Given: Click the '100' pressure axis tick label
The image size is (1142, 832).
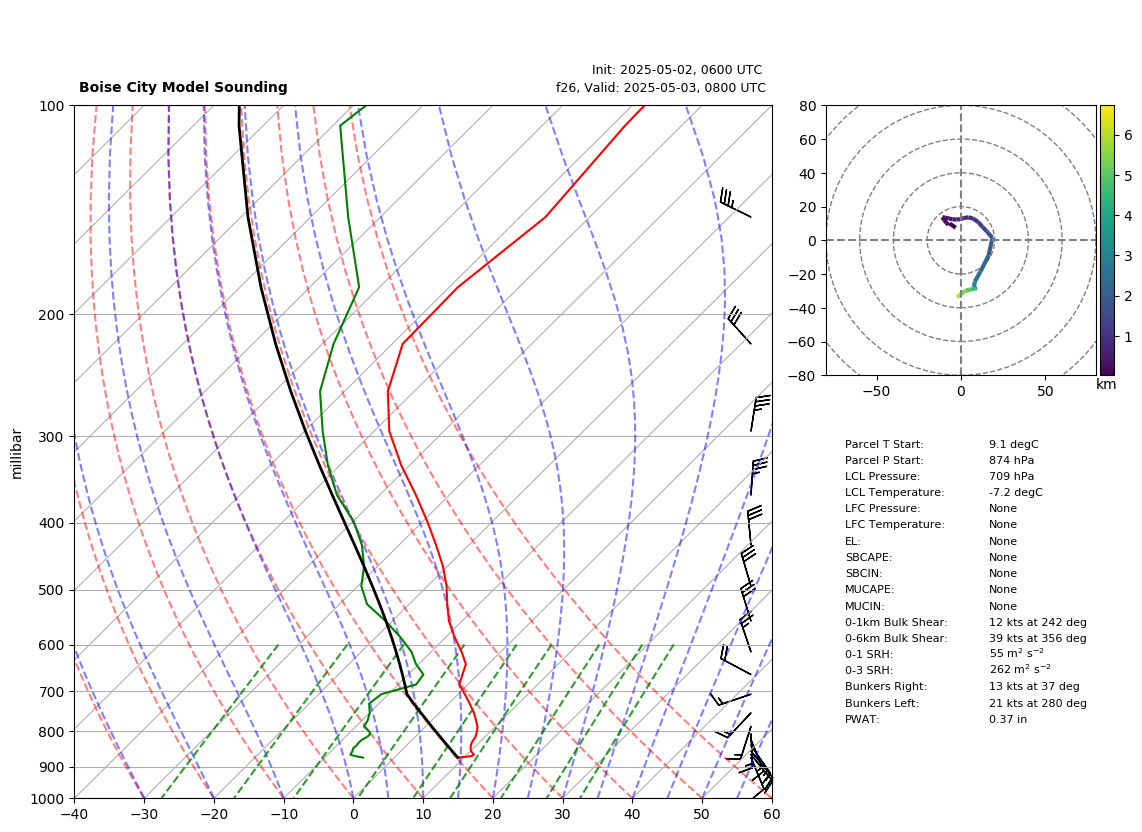Looking at the screenshot, I should (x=53, y=106).
